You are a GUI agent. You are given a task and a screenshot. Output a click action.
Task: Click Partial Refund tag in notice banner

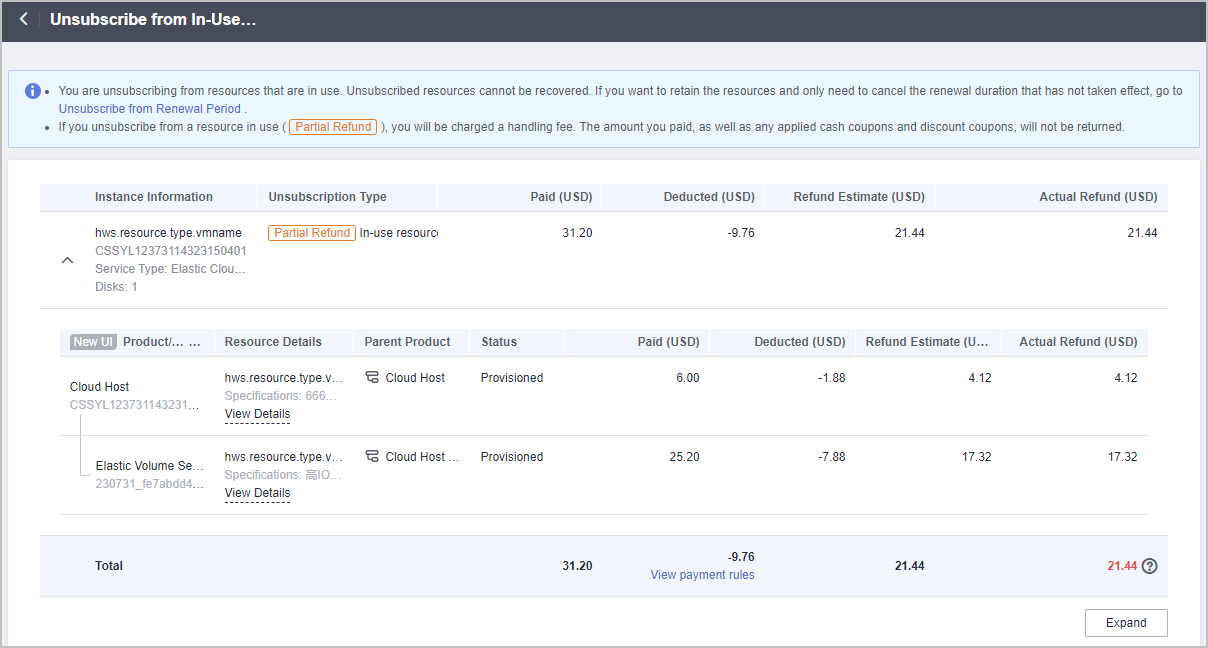point(333,127)
